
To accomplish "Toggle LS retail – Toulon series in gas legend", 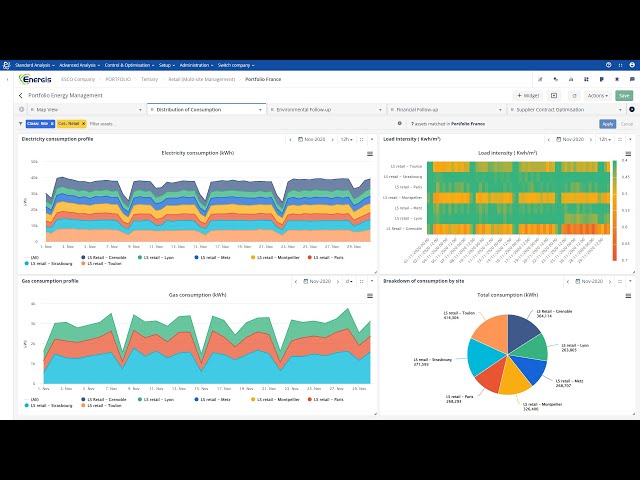I will click(x=101, y=406).
